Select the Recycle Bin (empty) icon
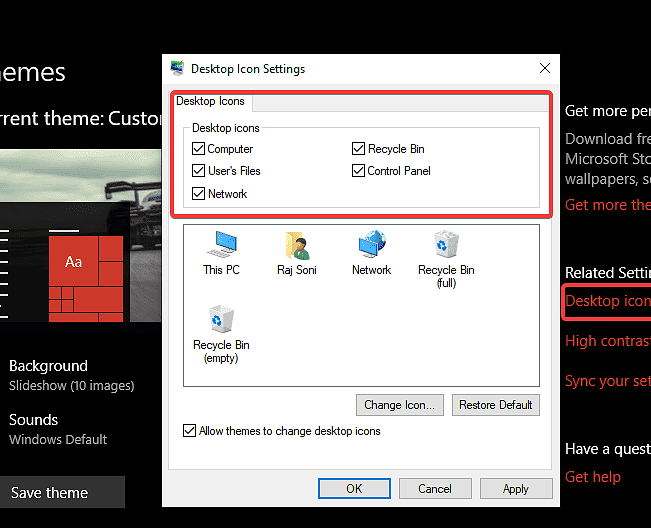The height and width of the screenshot is (528, 651). point(221,335)
